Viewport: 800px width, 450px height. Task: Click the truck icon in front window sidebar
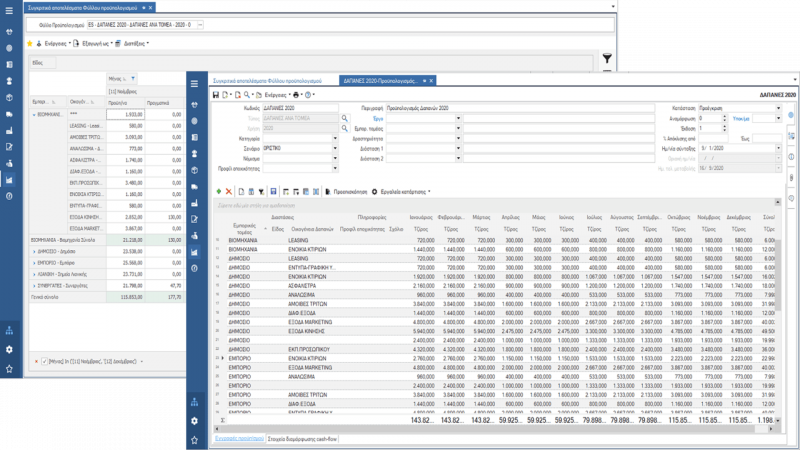coord(194,187)
